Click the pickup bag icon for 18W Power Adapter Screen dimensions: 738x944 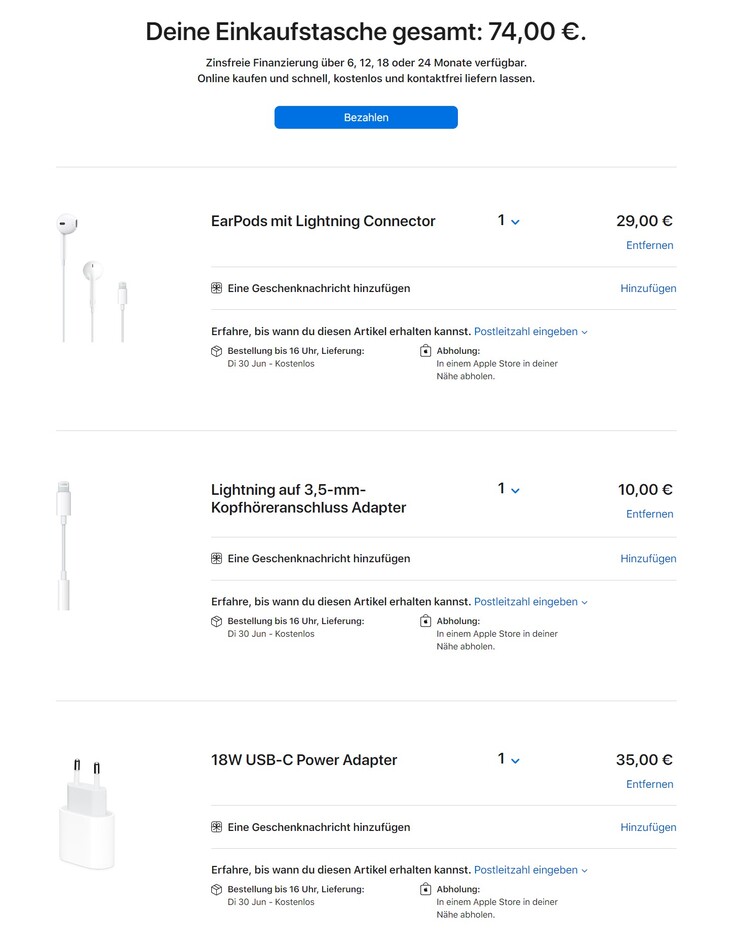pos(425,889)
